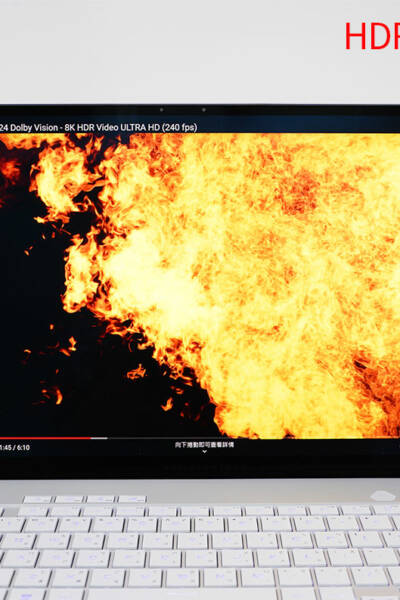This screenshot has height=600, width=400.
Task: Seek within the red played progress section
Action: (x=45, y=438)
